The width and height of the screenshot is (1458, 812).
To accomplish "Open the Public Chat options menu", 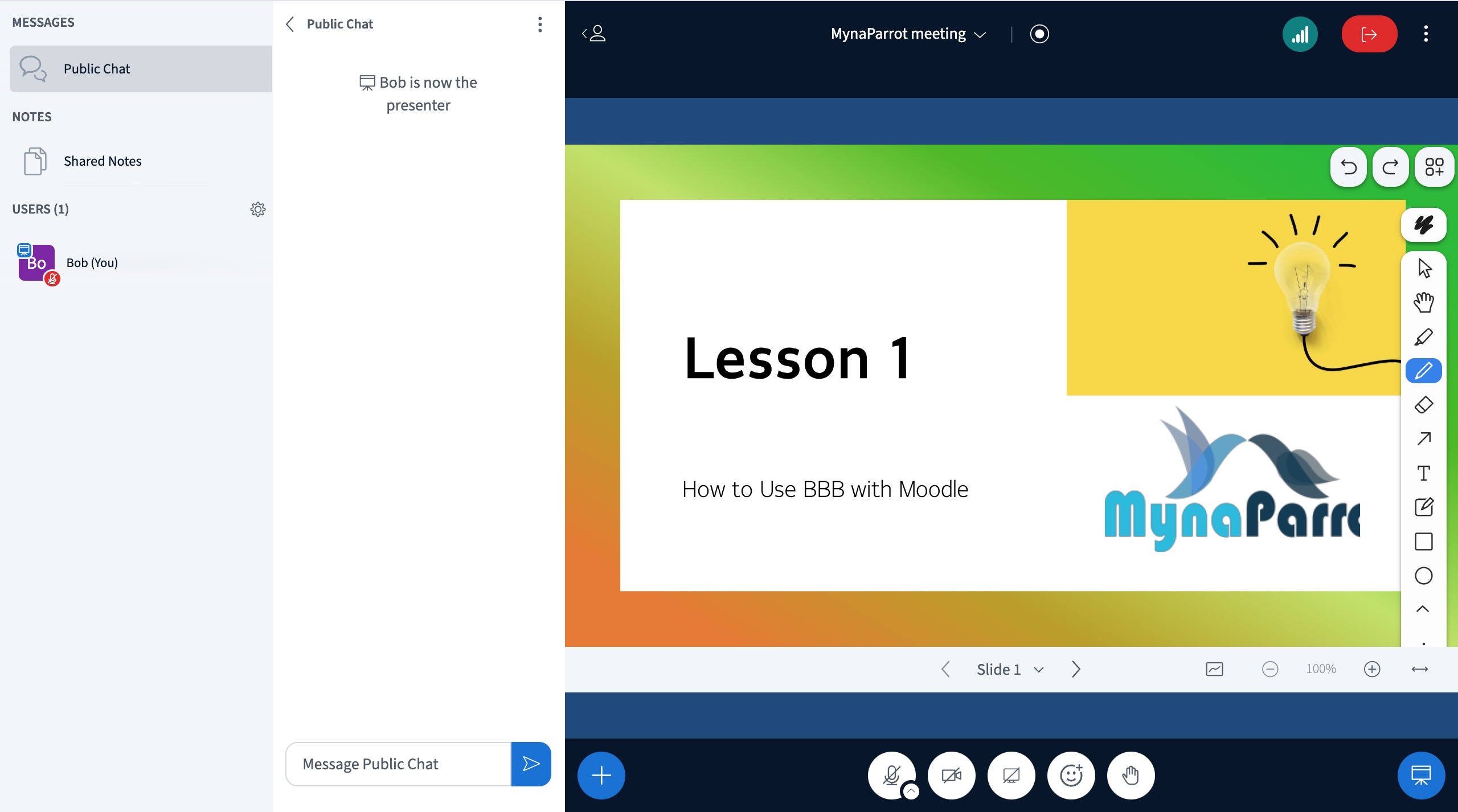I will [540, 24].
